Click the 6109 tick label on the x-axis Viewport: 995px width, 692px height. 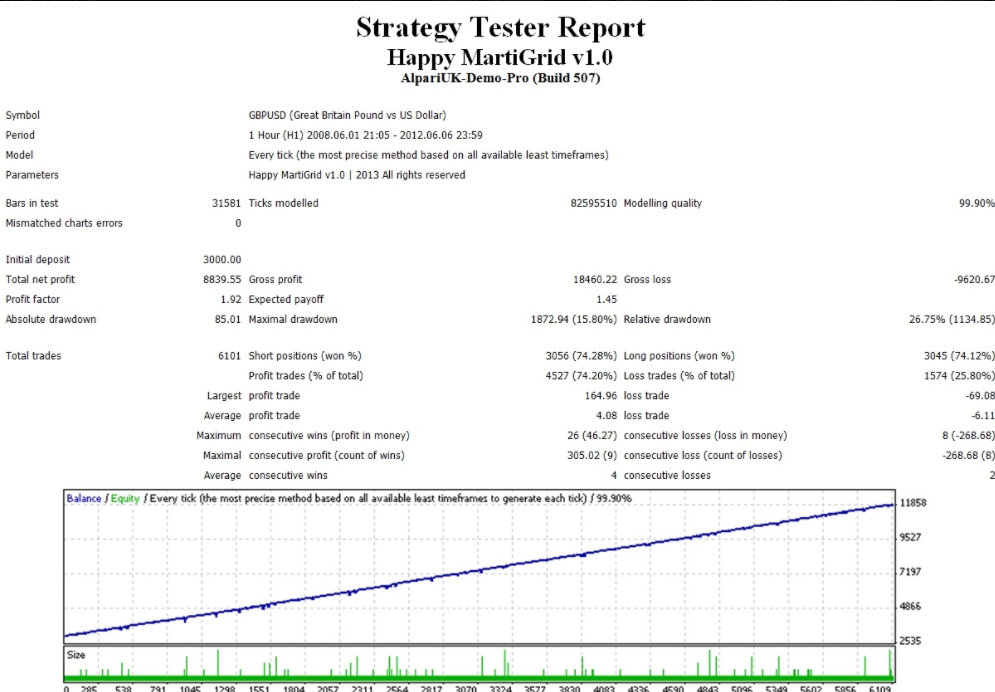click(880, 688)
